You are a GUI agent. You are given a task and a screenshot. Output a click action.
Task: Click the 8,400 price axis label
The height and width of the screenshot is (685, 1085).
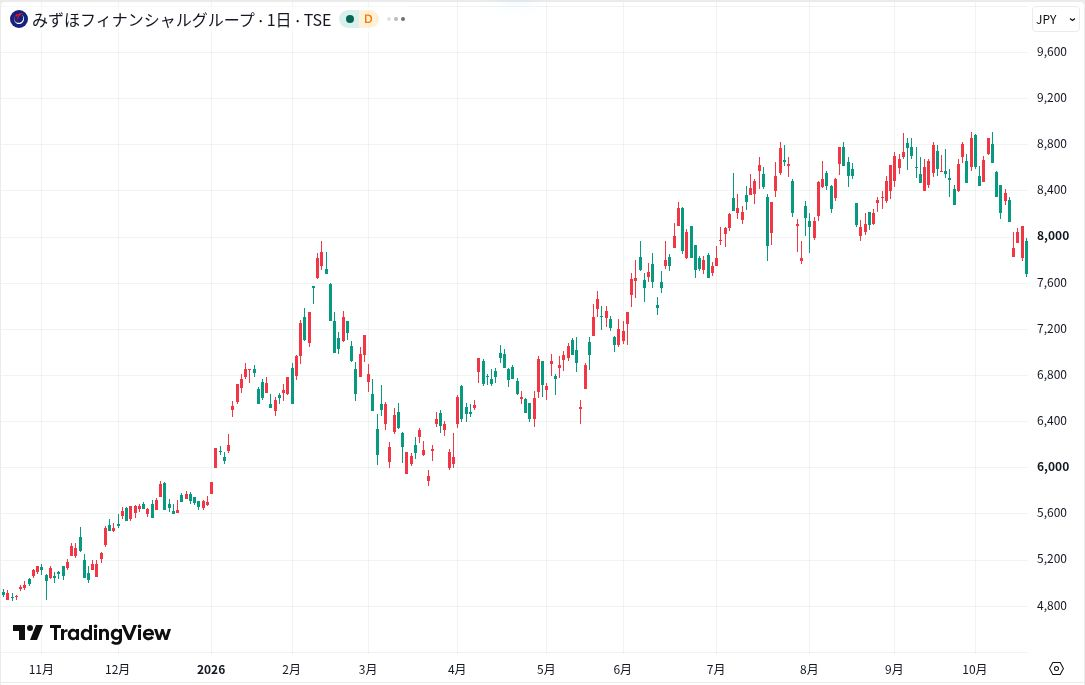[x=1052, y=190]
